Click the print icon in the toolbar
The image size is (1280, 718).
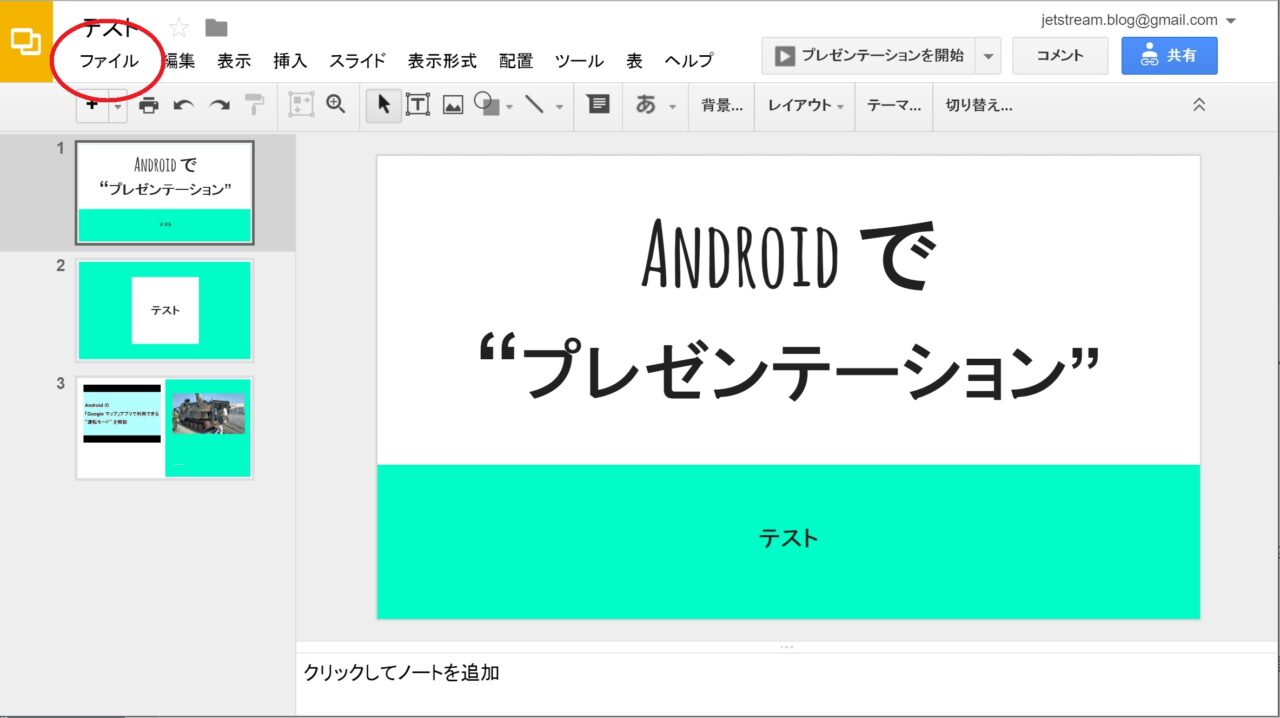(149, 105)
